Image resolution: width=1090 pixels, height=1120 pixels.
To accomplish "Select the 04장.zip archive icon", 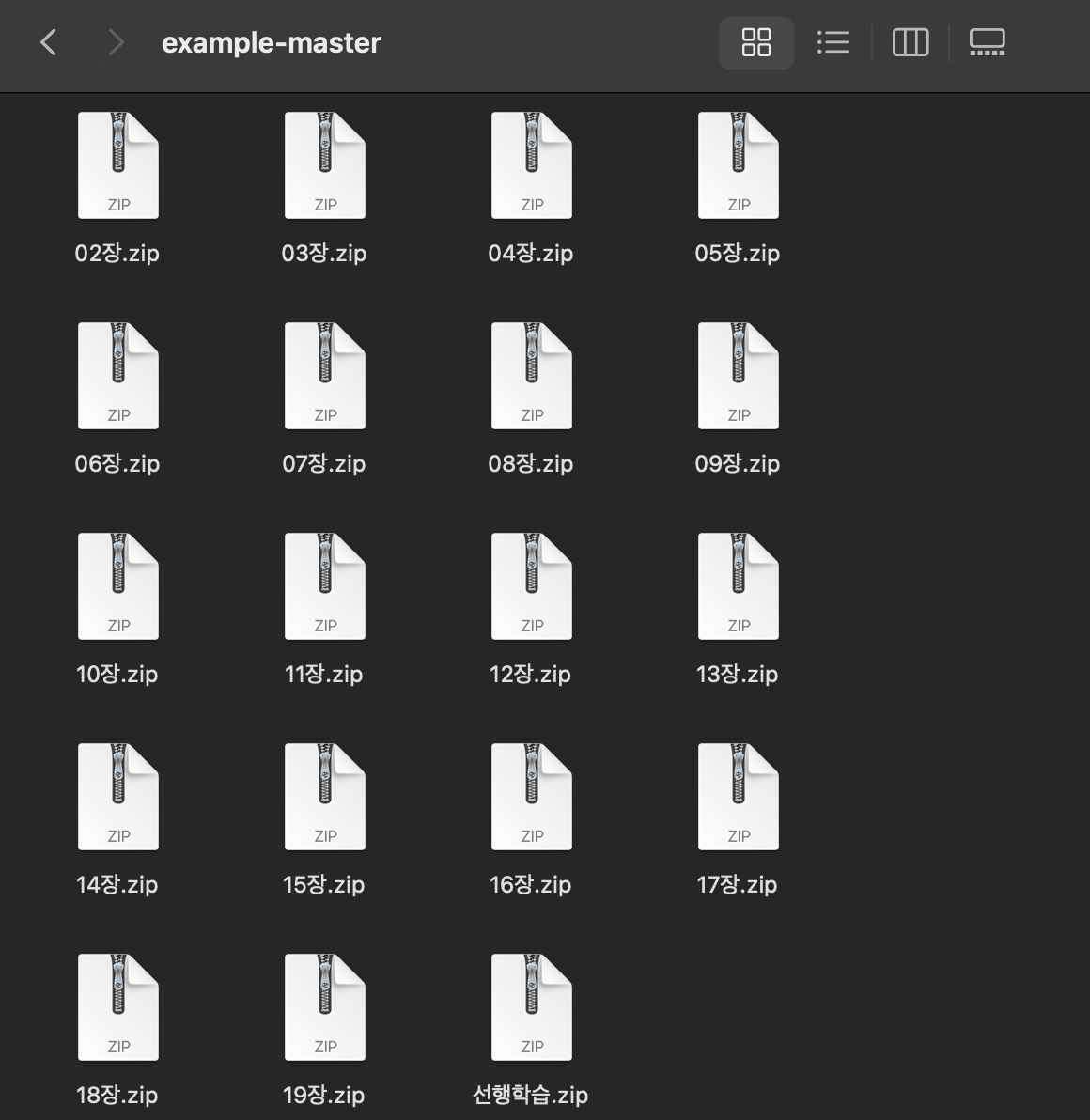I will pyautogui.click(x=532, y=165).
